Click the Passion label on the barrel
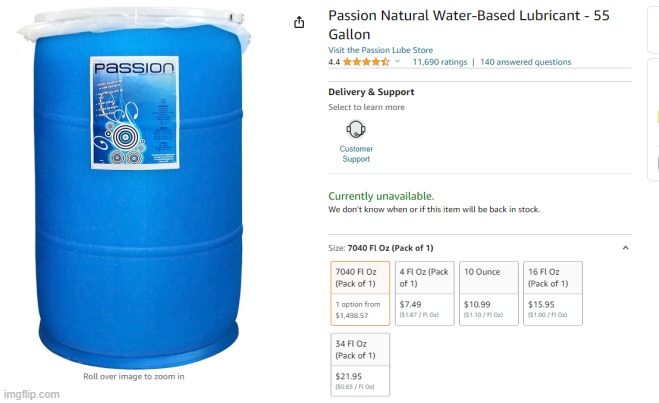Screen dimensions: 659x403 pyautogui.click(x=135, y=113)
